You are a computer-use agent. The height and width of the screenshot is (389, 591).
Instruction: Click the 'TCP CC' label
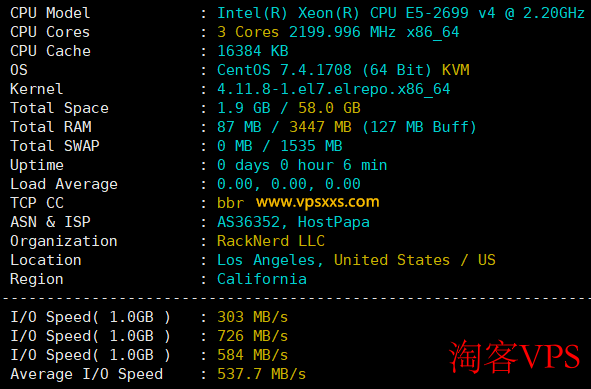(37, 203)
